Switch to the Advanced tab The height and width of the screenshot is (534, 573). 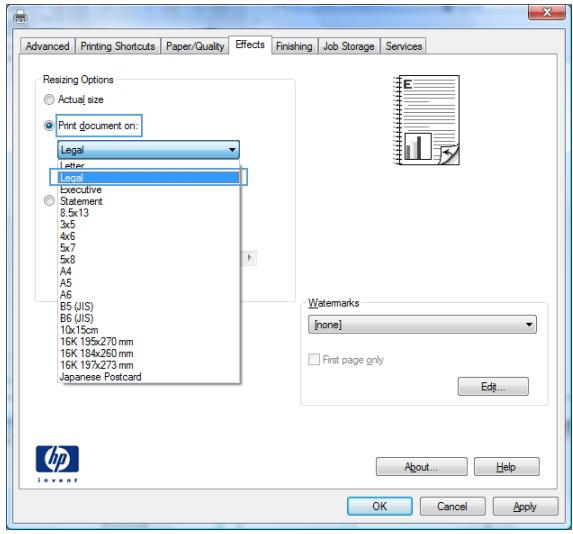[47, 46]
